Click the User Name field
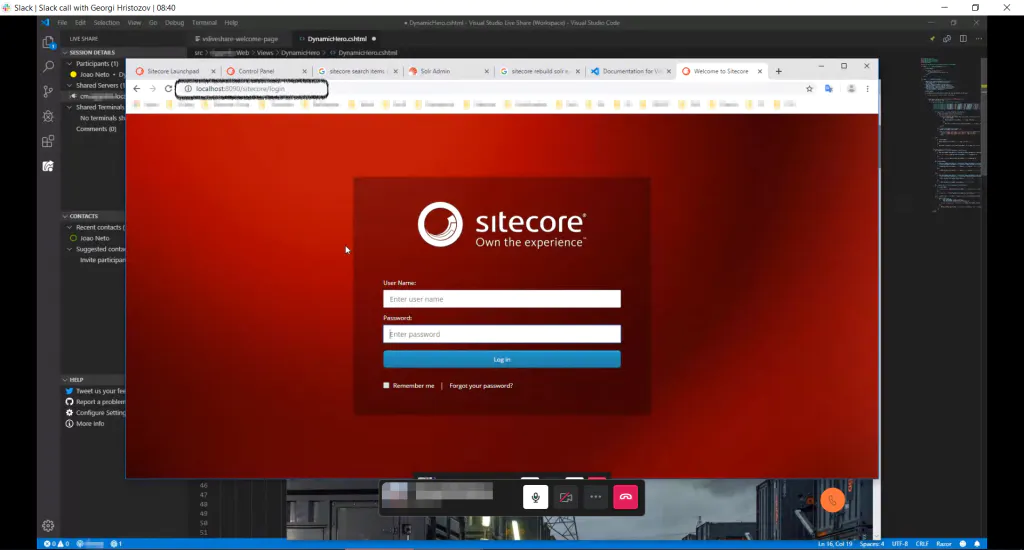The width and height of the screenshot is (1024, 550). (502, 299)
